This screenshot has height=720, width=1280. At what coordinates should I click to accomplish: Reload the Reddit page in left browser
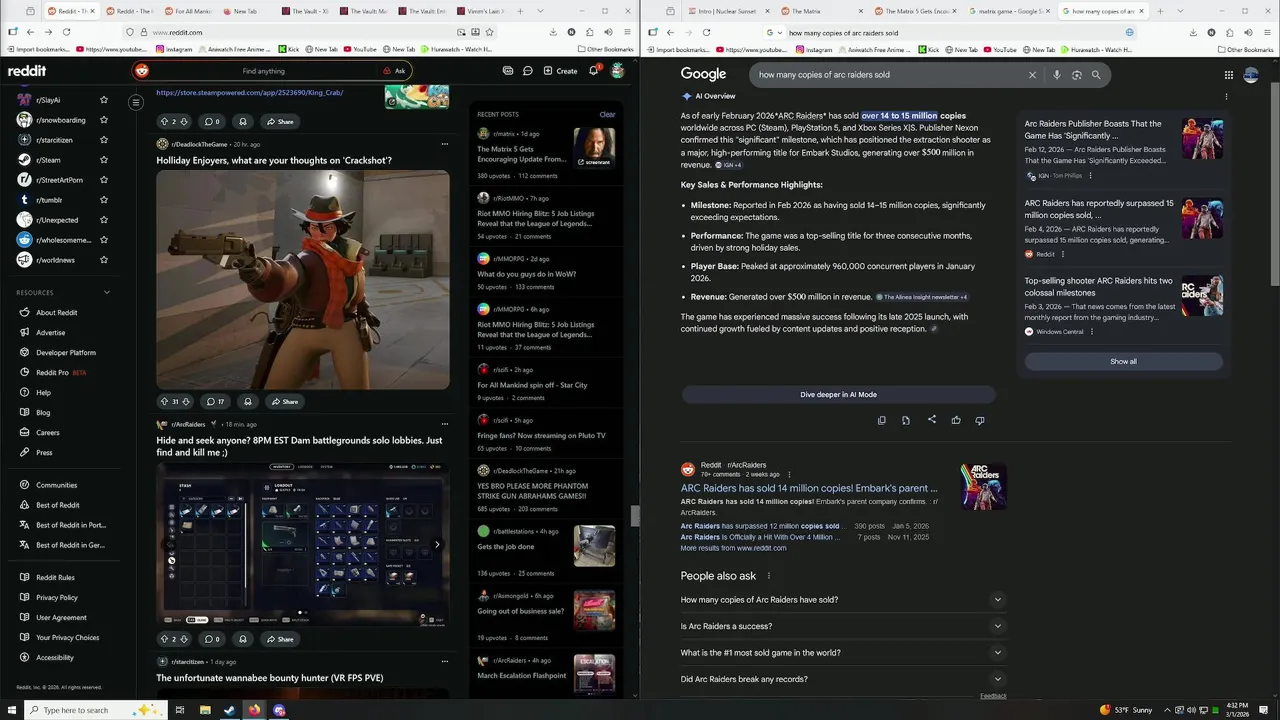[x=66, y=32]
